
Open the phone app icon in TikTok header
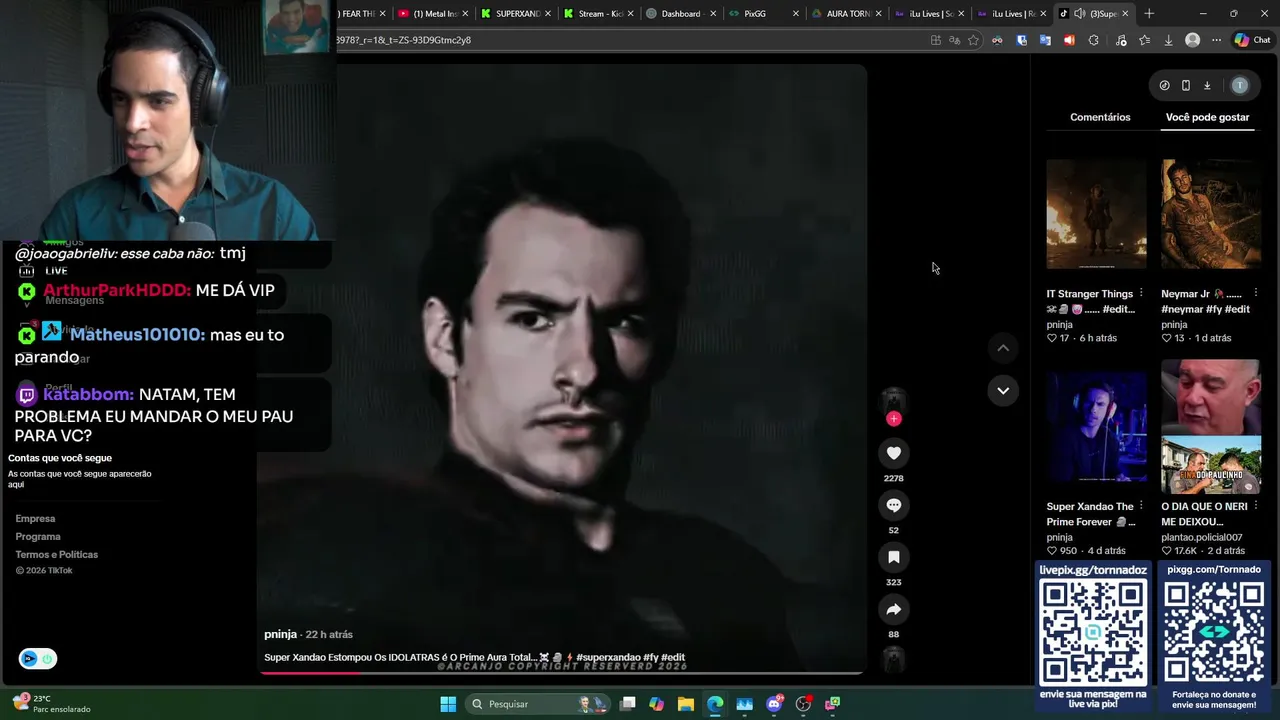pos(1186,86)
